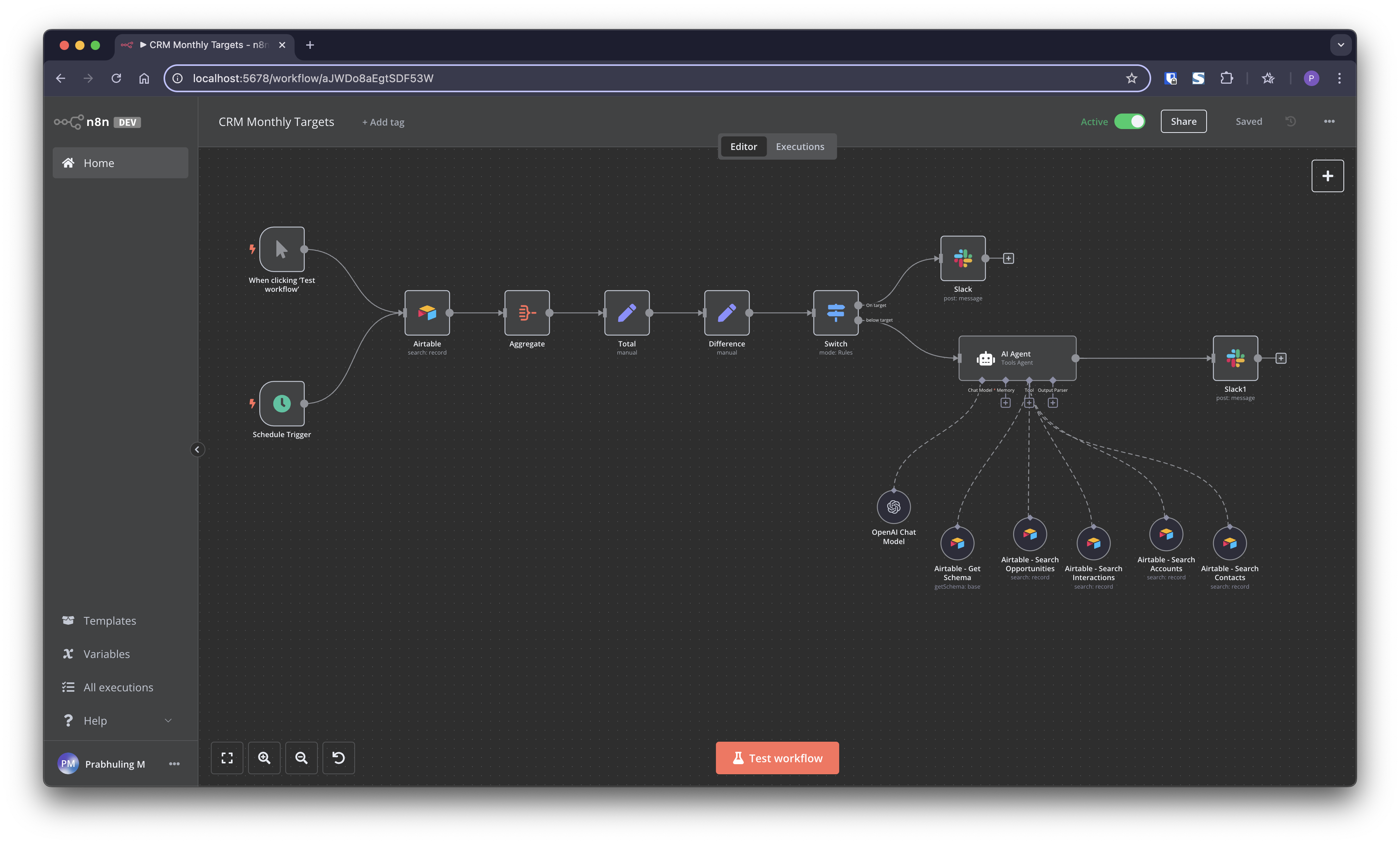The width and height of the screenshot is (1400, 844).
Task: Click + Add tag
Action: [383, 122]
